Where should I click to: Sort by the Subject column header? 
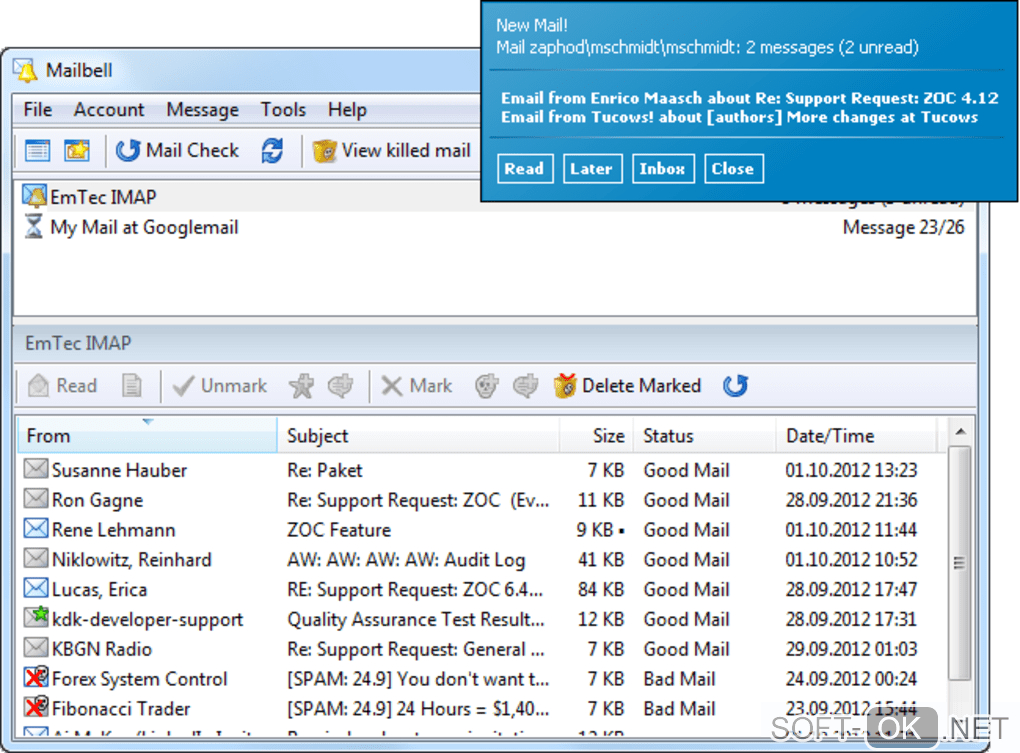pos(418,435)
